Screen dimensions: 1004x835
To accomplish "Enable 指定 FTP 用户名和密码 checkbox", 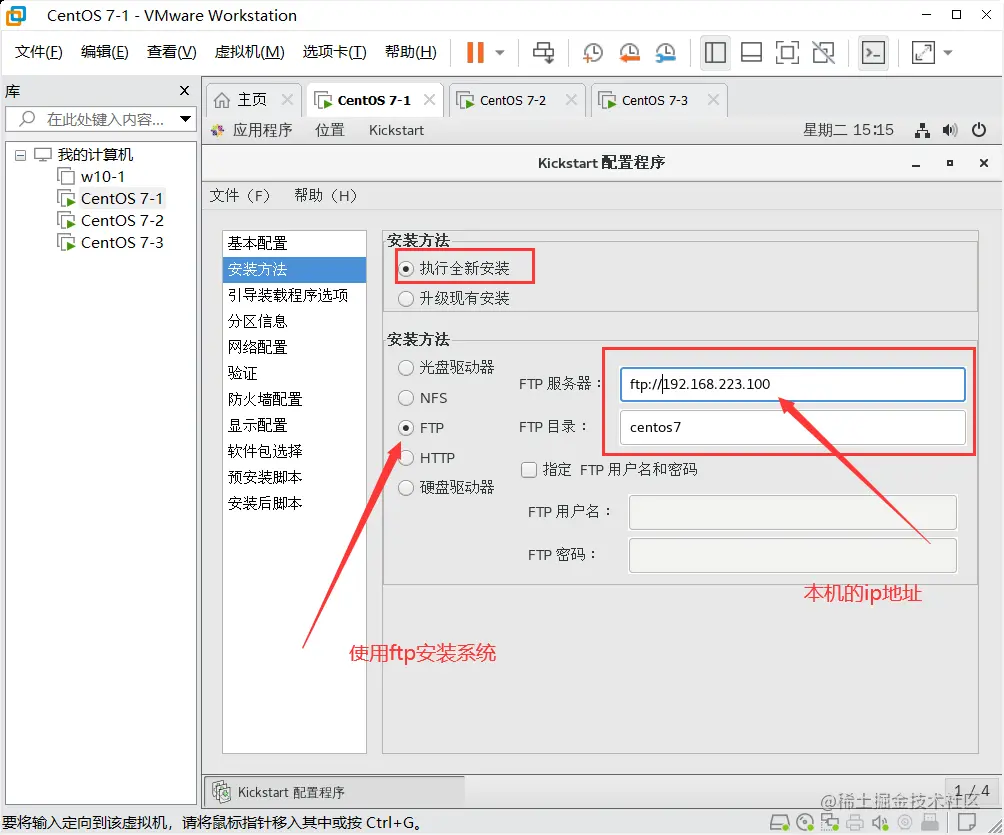I will pyautogui.click(x=529, y=470).
